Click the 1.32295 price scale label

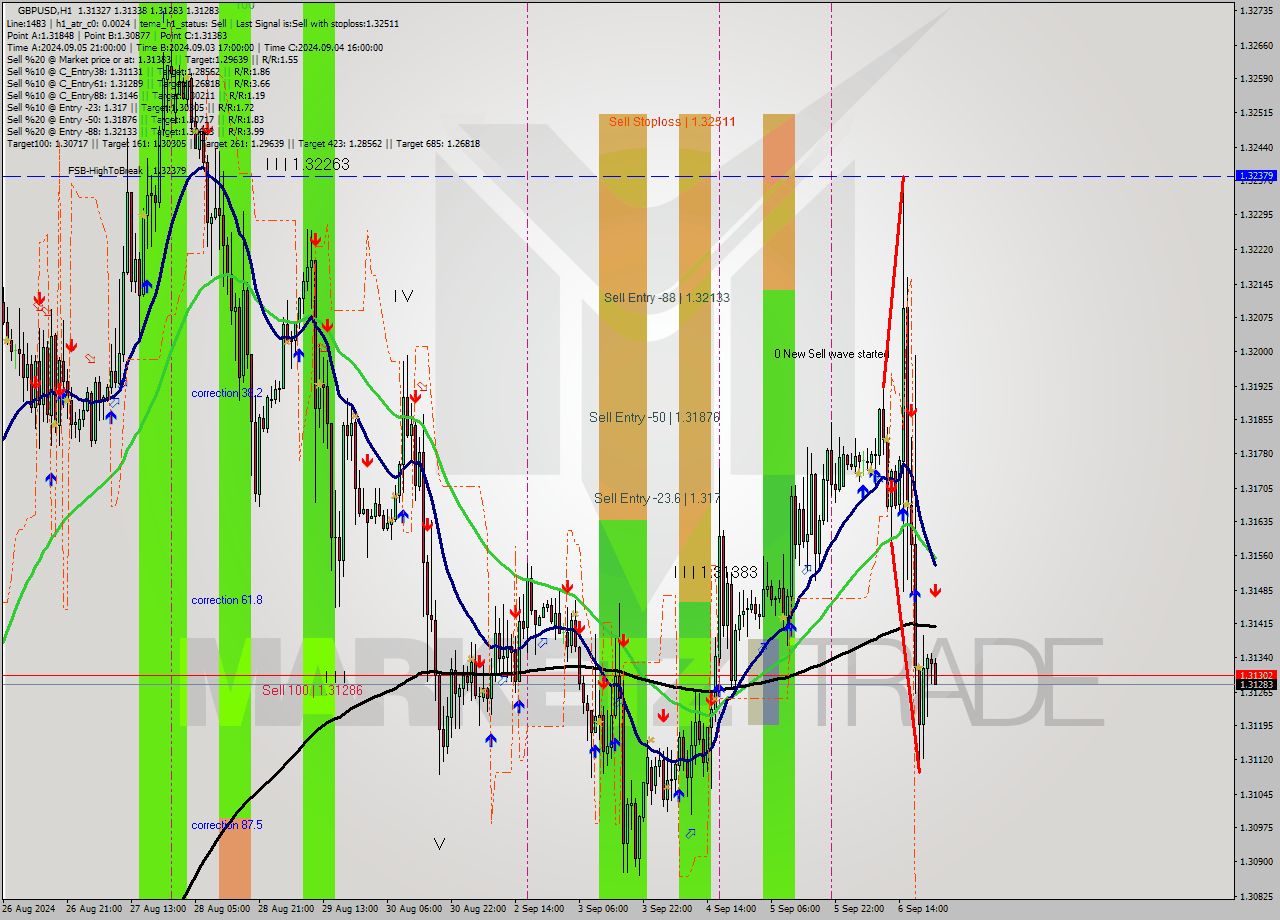1256,215
